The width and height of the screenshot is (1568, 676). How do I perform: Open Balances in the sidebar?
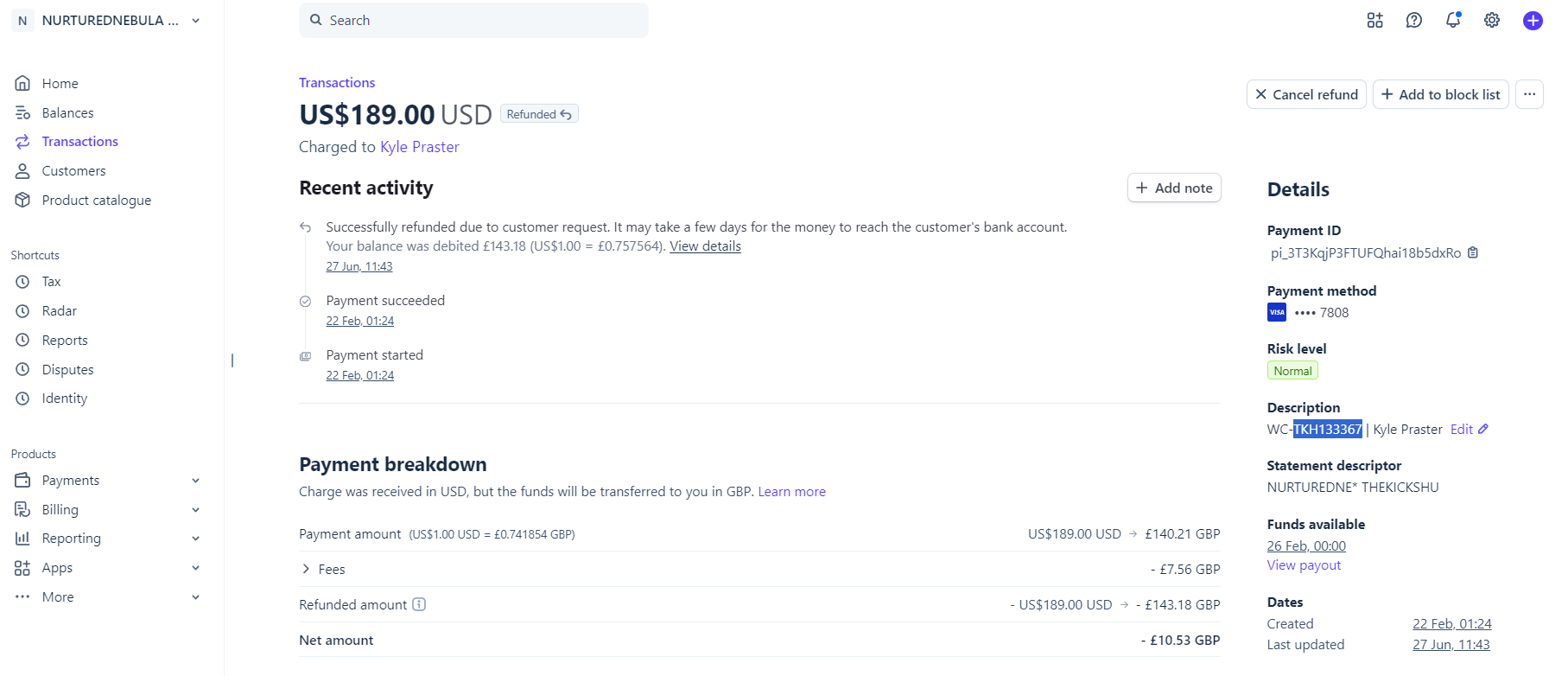pyautogui.click(x=67, y=113)
